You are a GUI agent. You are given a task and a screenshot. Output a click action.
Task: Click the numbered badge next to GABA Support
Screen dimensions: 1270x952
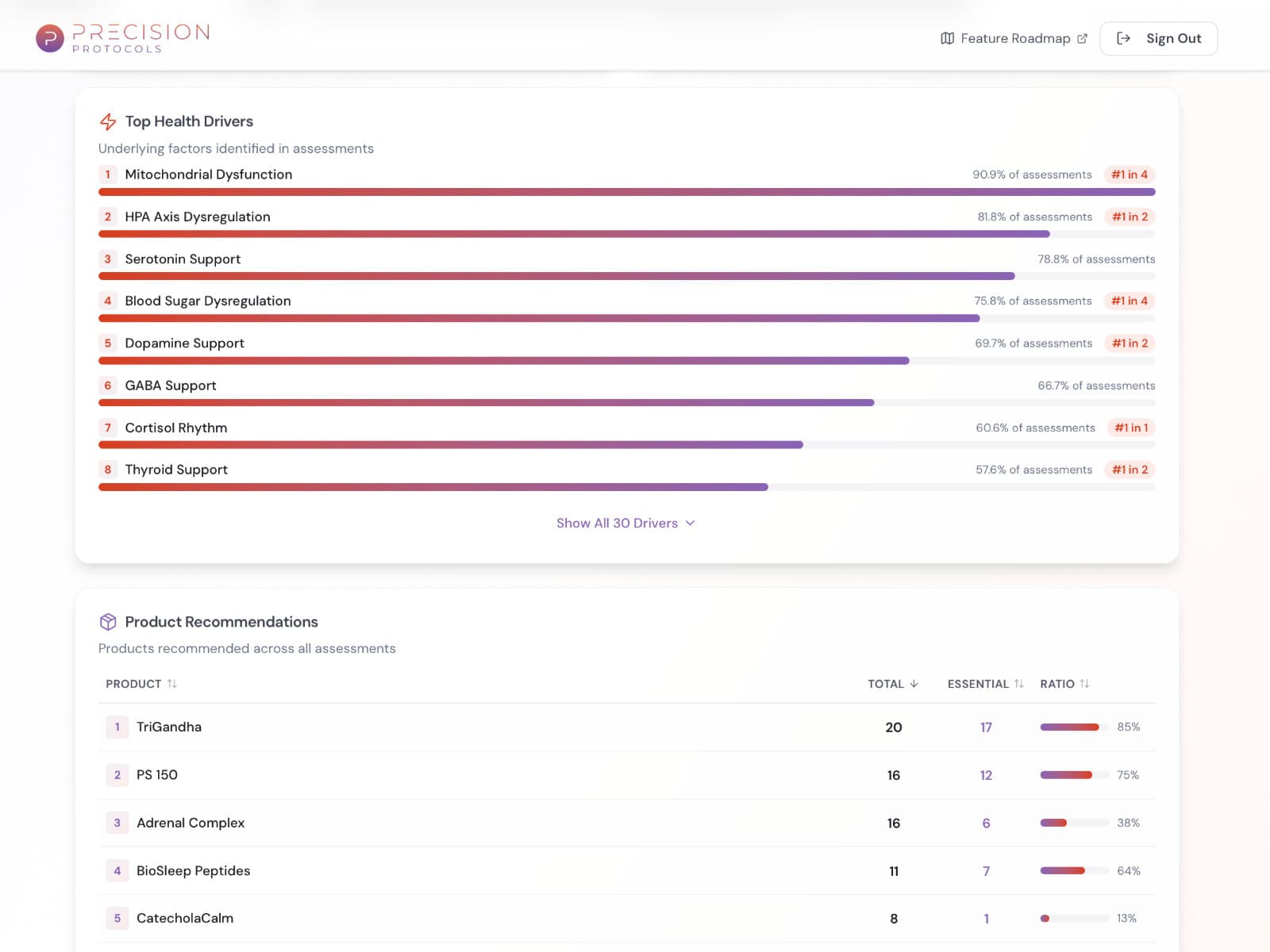107,386
